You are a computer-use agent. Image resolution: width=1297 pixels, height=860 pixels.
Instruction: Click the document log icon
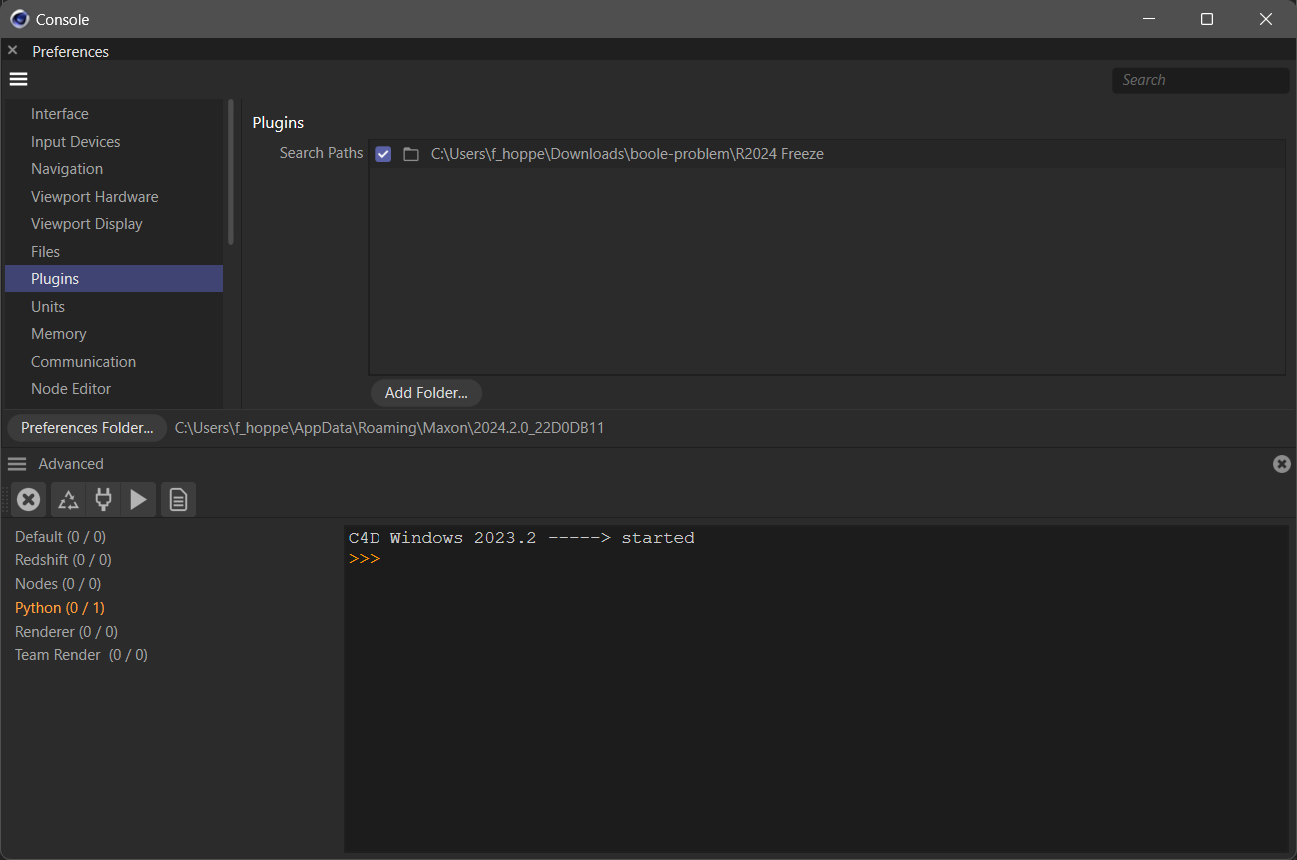point(178,499)
